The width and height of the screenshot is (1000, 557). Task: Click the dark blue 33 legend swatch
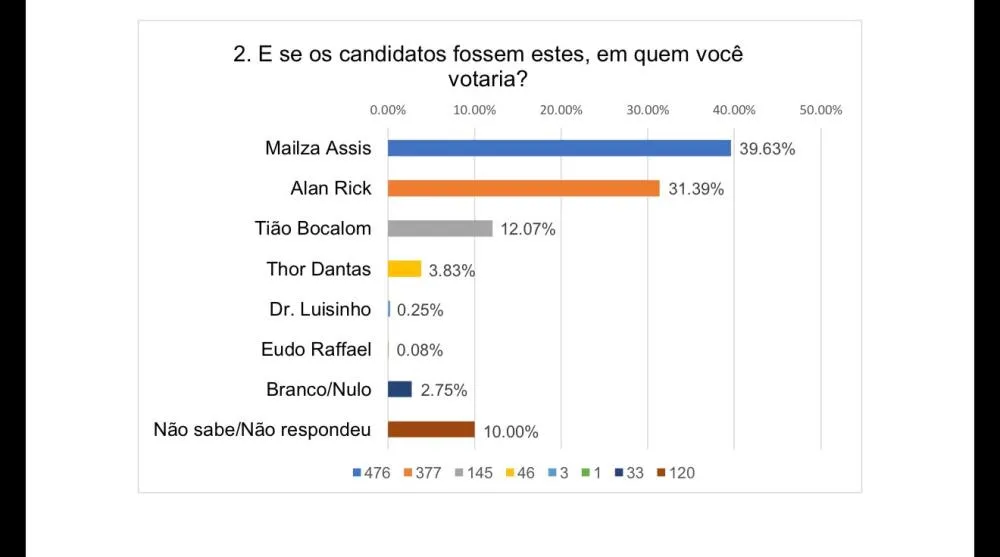coord(619,473)
